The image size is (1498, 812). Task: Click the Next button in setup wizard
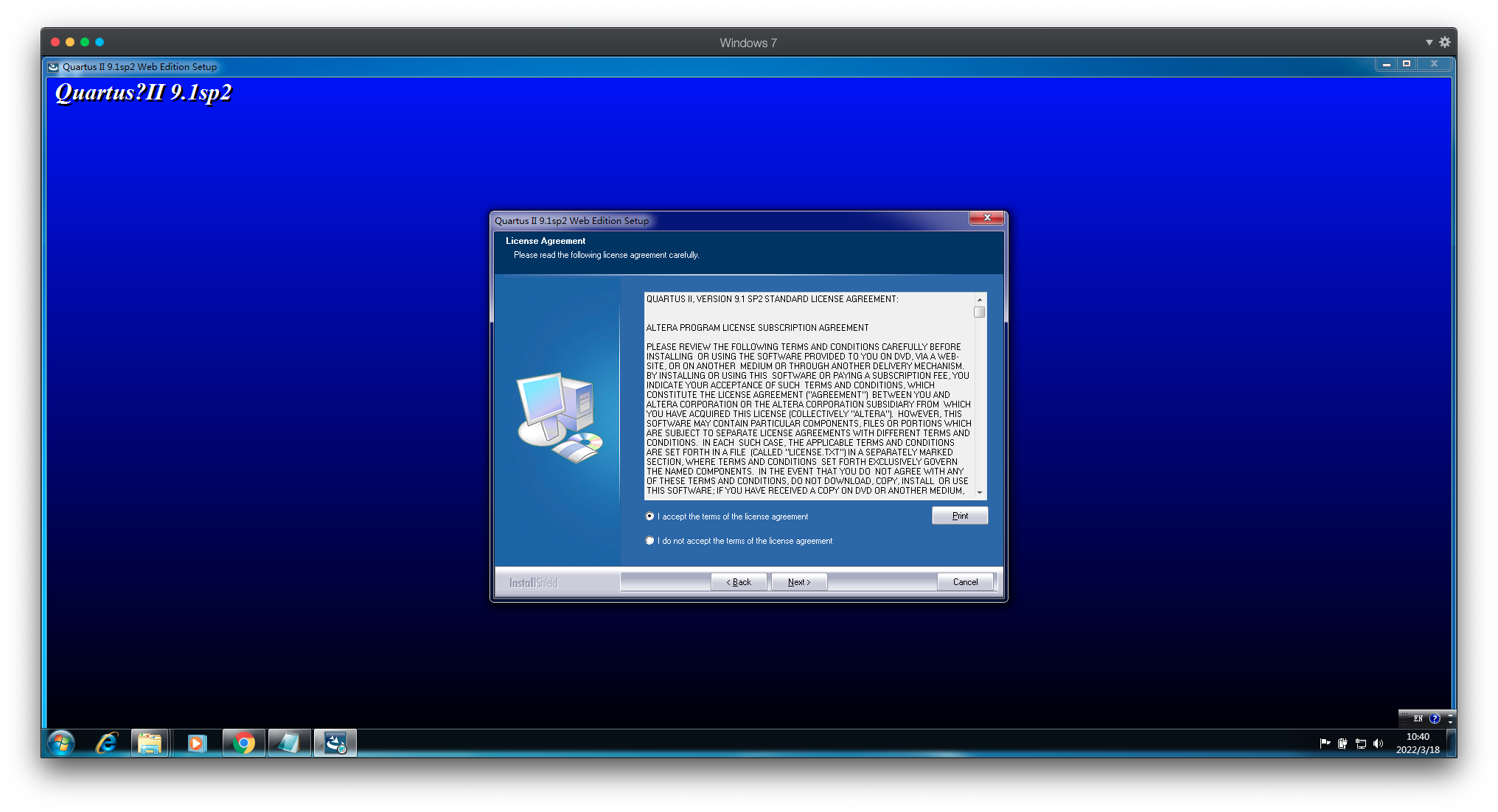click(x=799, y=582)
